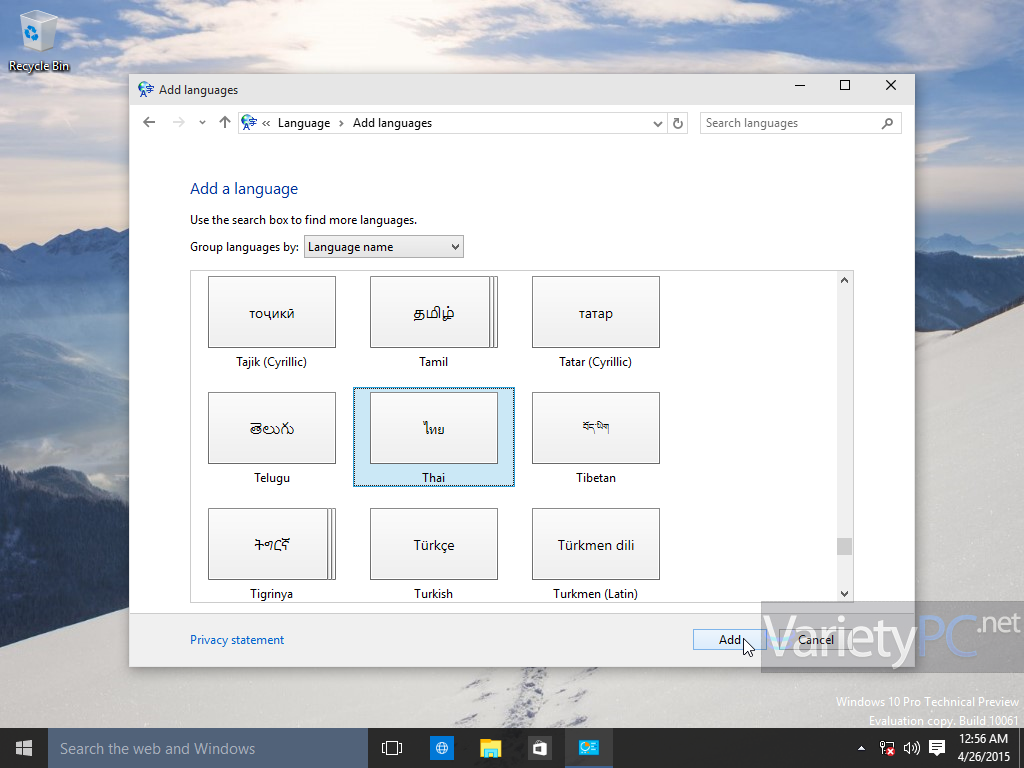Select the Language breadcrumb
Screen dimensions: 1024x768
pos(304,123)
